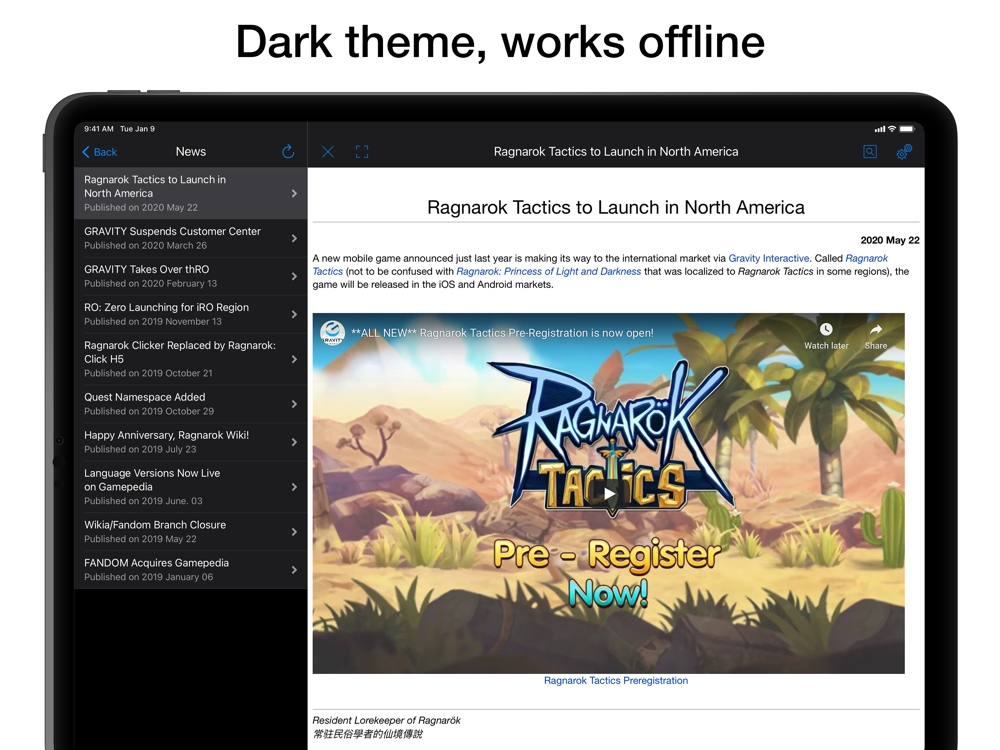Expand chevron on FANDOM Acquires Gamepedia row
This screenshot has height=750, width=1000.
(x=294, y=570)
